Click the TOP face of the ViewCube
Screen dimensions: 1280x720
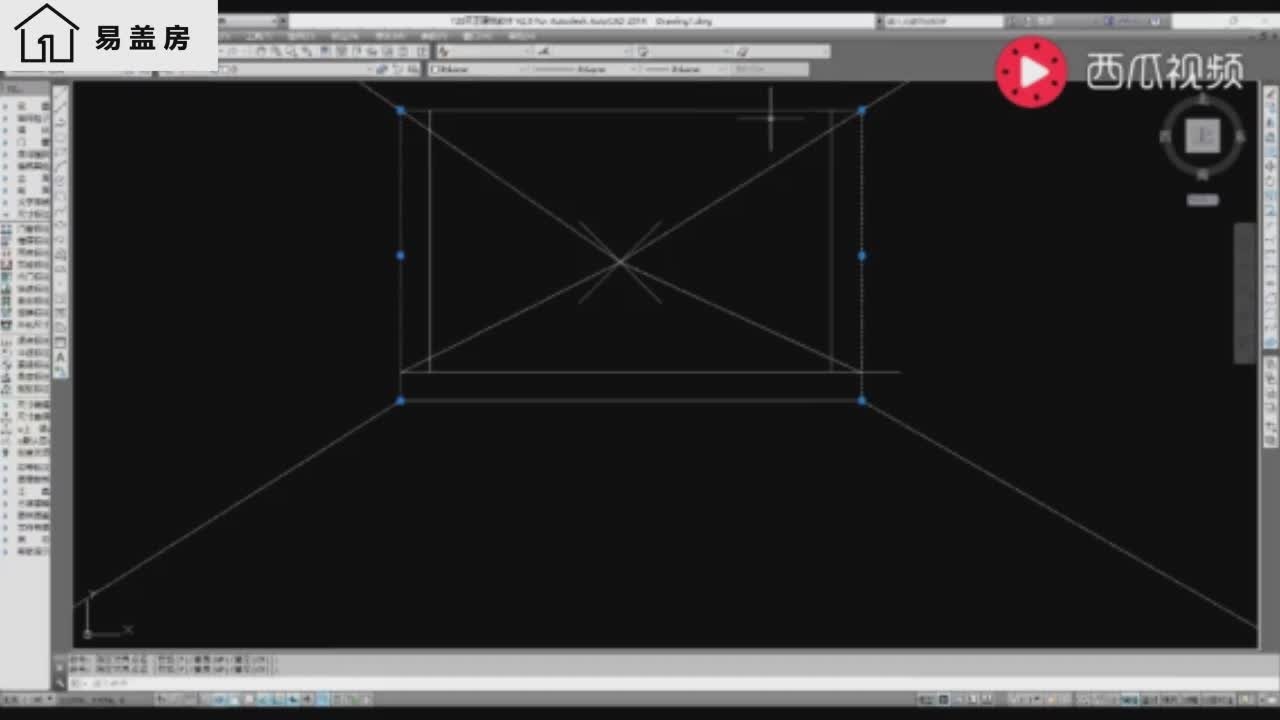pos(1203,136)
